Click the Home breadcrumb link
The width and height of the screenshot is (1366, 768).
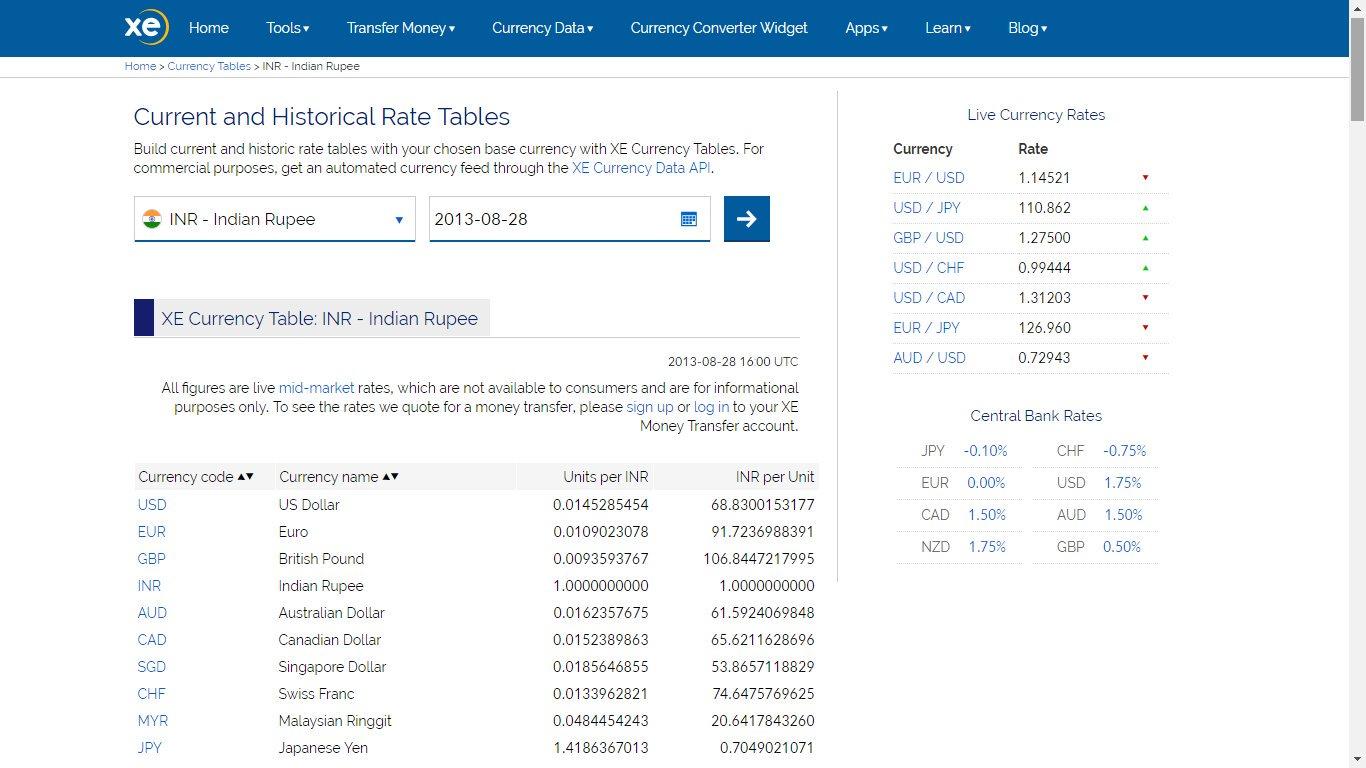pos(140,66)
